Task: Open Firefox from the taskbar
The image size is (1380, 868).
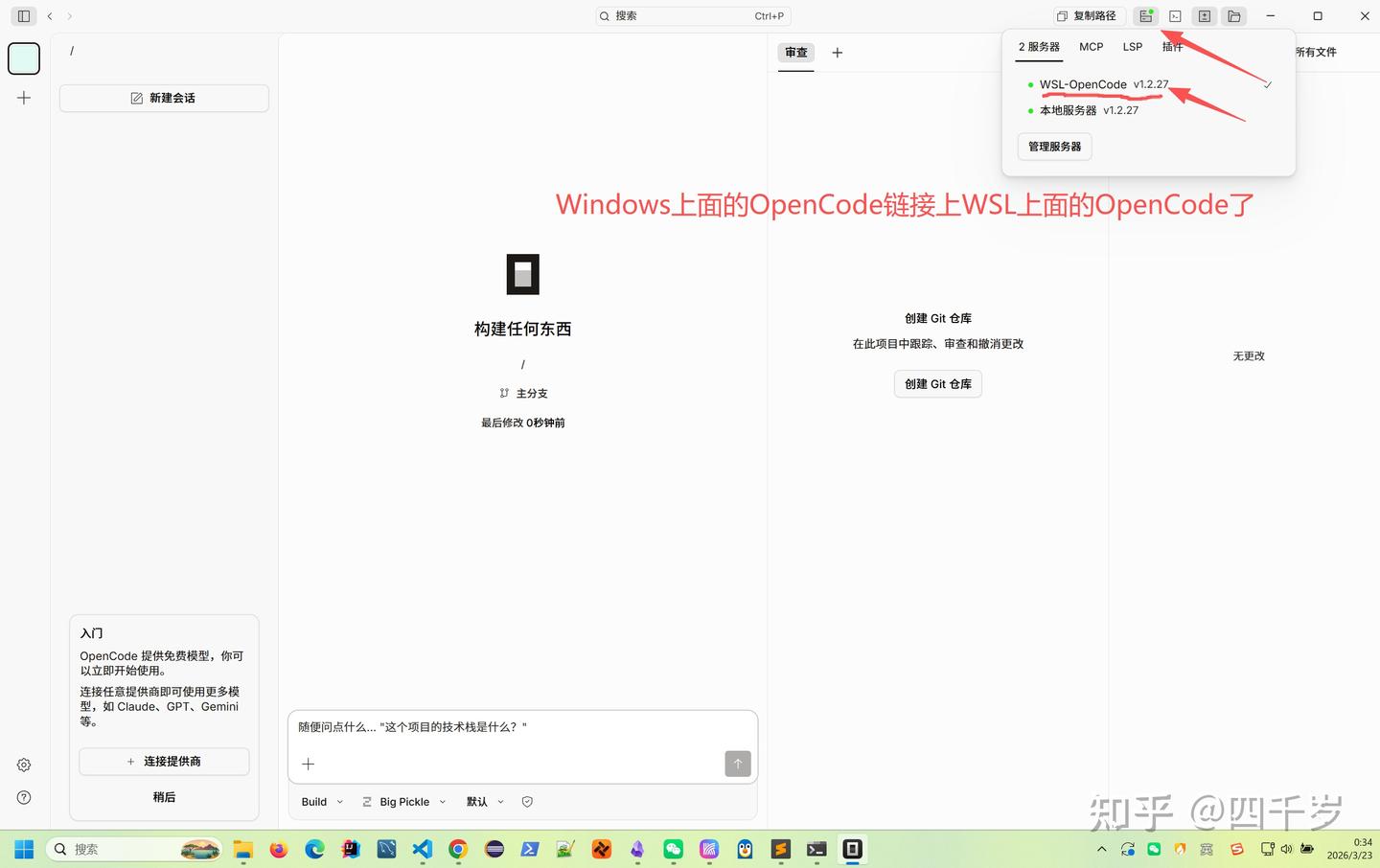Action: point(279,849)
